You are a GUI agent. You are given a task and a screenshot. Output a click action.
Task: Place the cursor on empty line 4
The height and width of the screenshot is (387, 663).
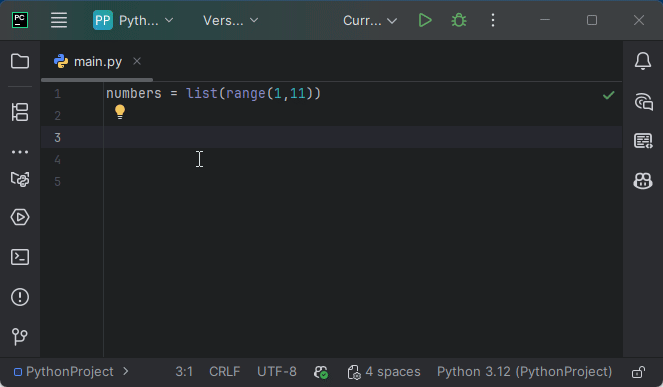tap(363, 159)
